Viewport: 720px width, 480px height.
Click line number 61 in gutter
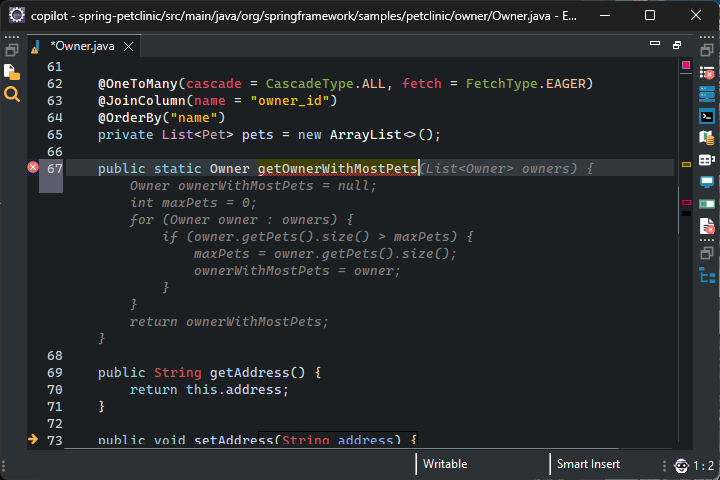(x=55, y=67)
